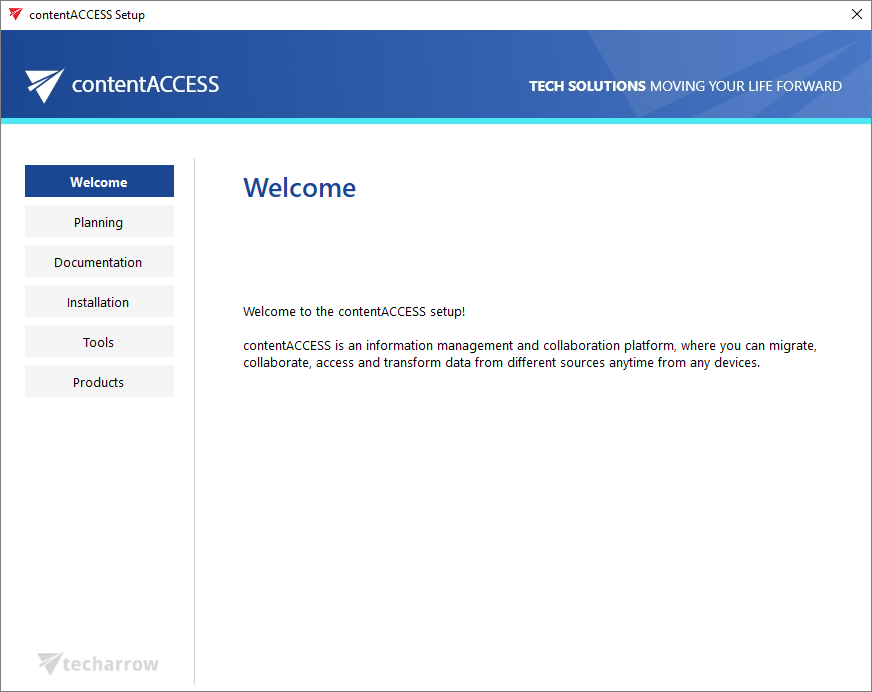Click the platform description paragraph
Viewport: 872px width, 692px height.
pyautogui.click(x=529, y=354)
